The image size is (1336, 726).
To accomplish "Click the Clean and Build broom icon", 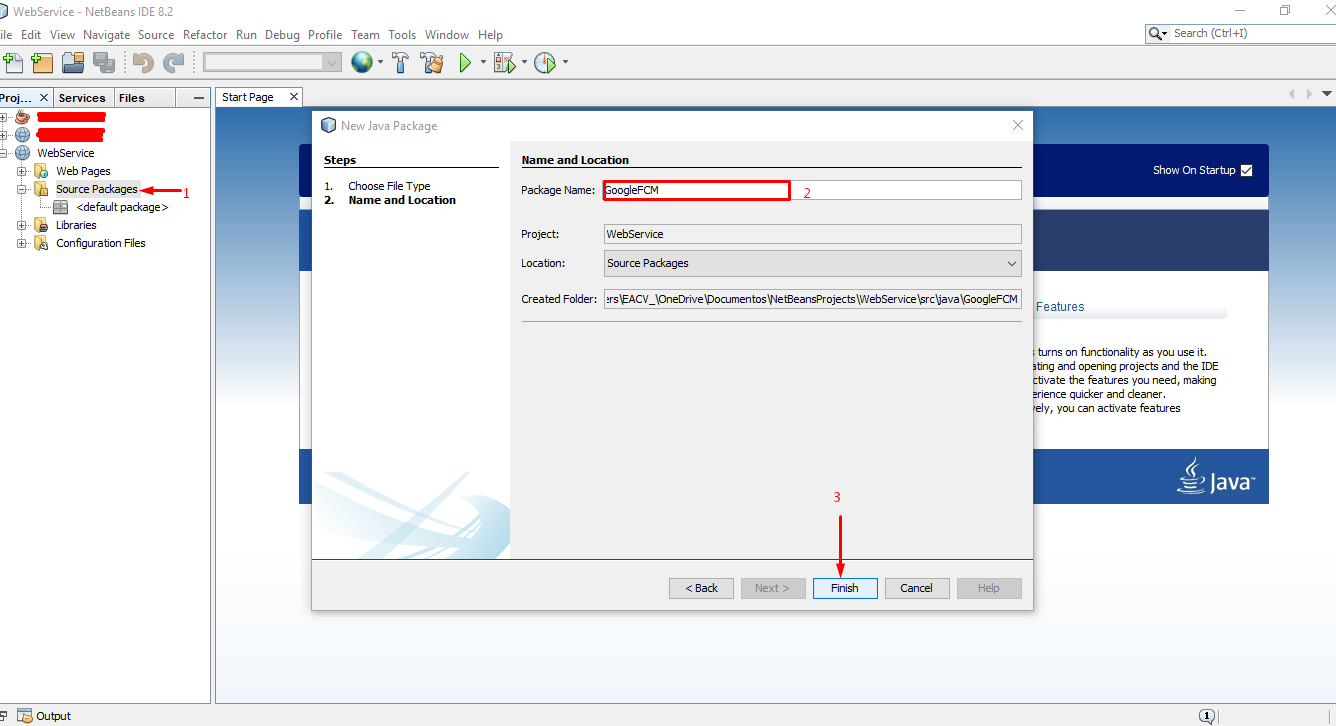I will [432, 62].
